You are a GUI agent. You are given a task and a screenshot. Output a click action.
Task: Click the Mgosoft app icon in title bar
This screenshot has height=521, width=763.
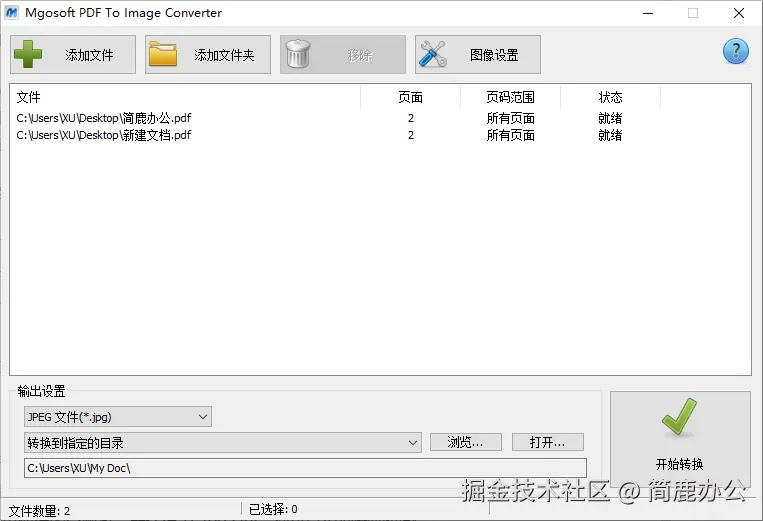11,13
